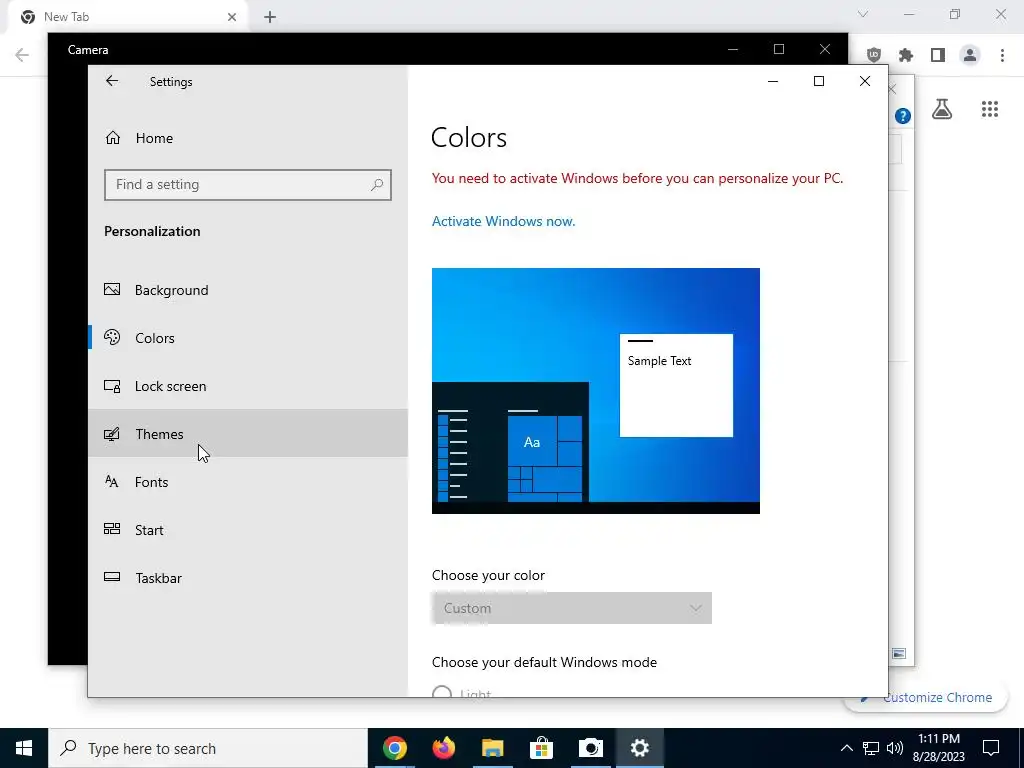Toggle Chrome side panel icon
1024x768 pixels.
point(938,55)
